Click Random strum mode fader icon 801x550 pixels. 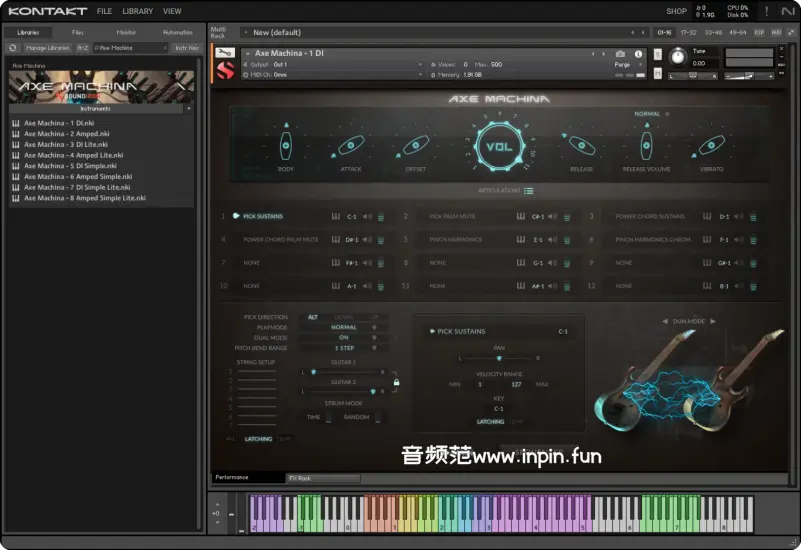tap(378, 417)
